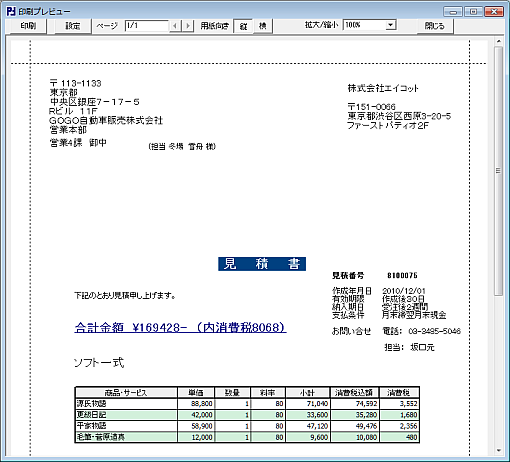Click the vertical scrollbar thumb

click(x=498, y=171)
